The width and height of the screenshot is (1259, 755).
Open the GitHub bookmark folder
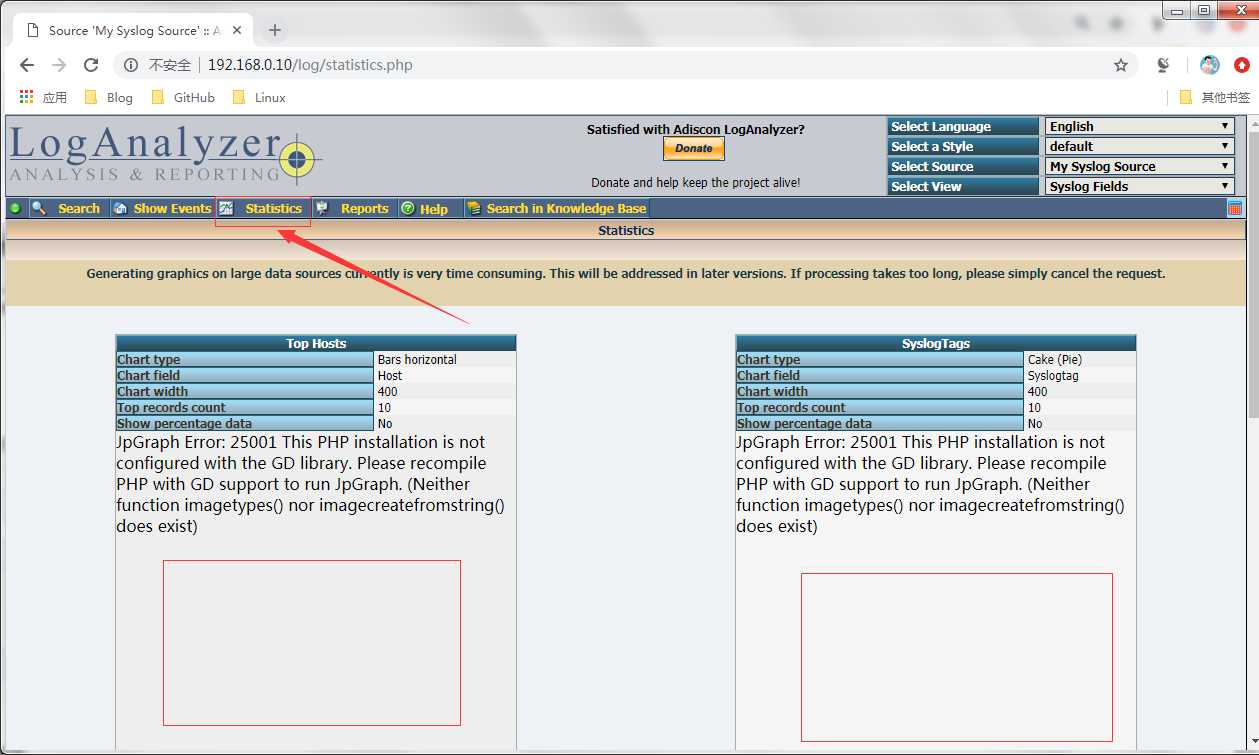click(x=183, y=97)
